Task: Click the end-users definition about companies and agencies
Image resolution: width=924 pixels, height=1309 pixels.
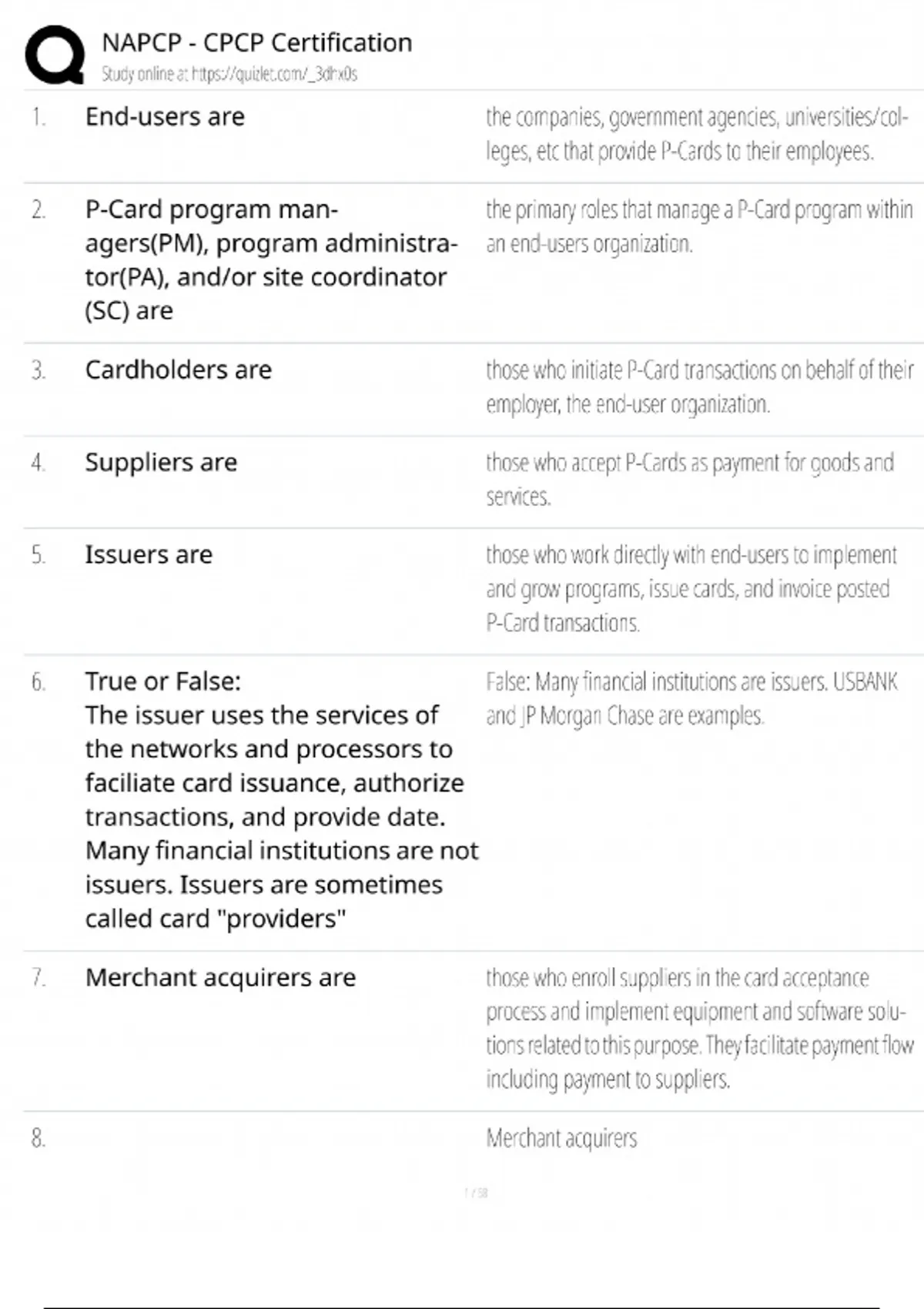Action: point(697,134)
